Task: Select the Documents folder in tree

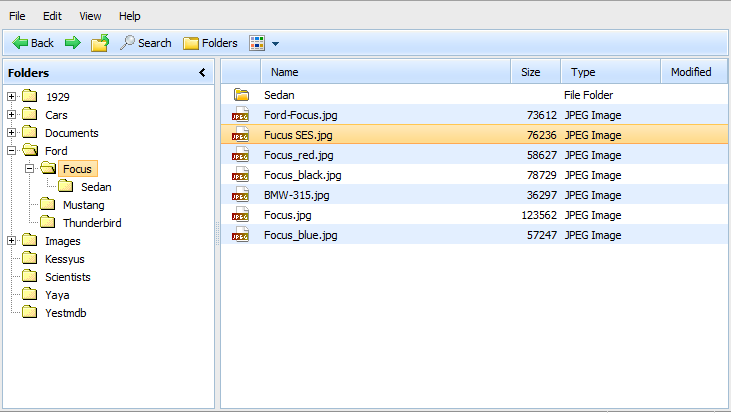Action: coord(72,133)
